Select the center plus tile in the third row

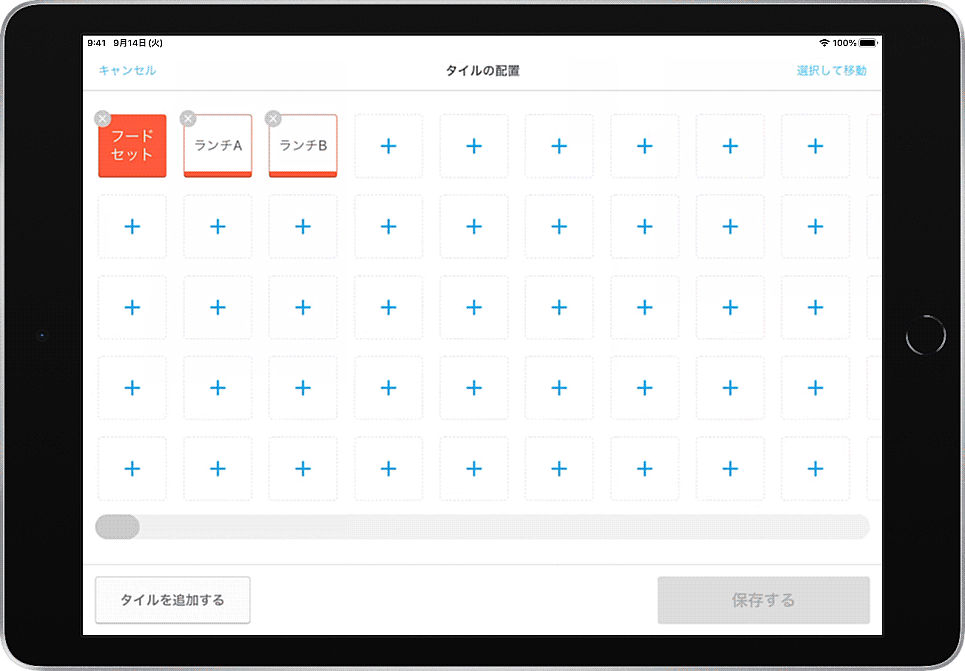coord(474,307)
